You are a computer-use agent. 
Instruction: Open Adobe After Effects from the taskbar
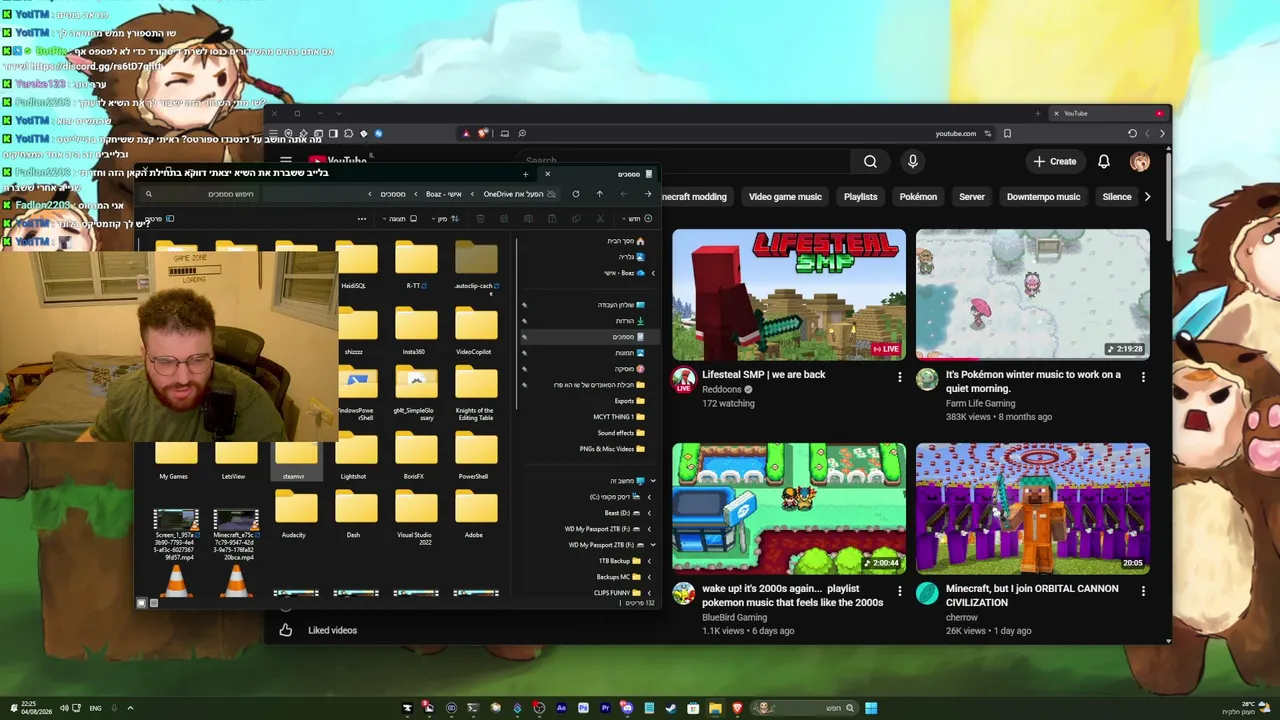tap(561, 708)
